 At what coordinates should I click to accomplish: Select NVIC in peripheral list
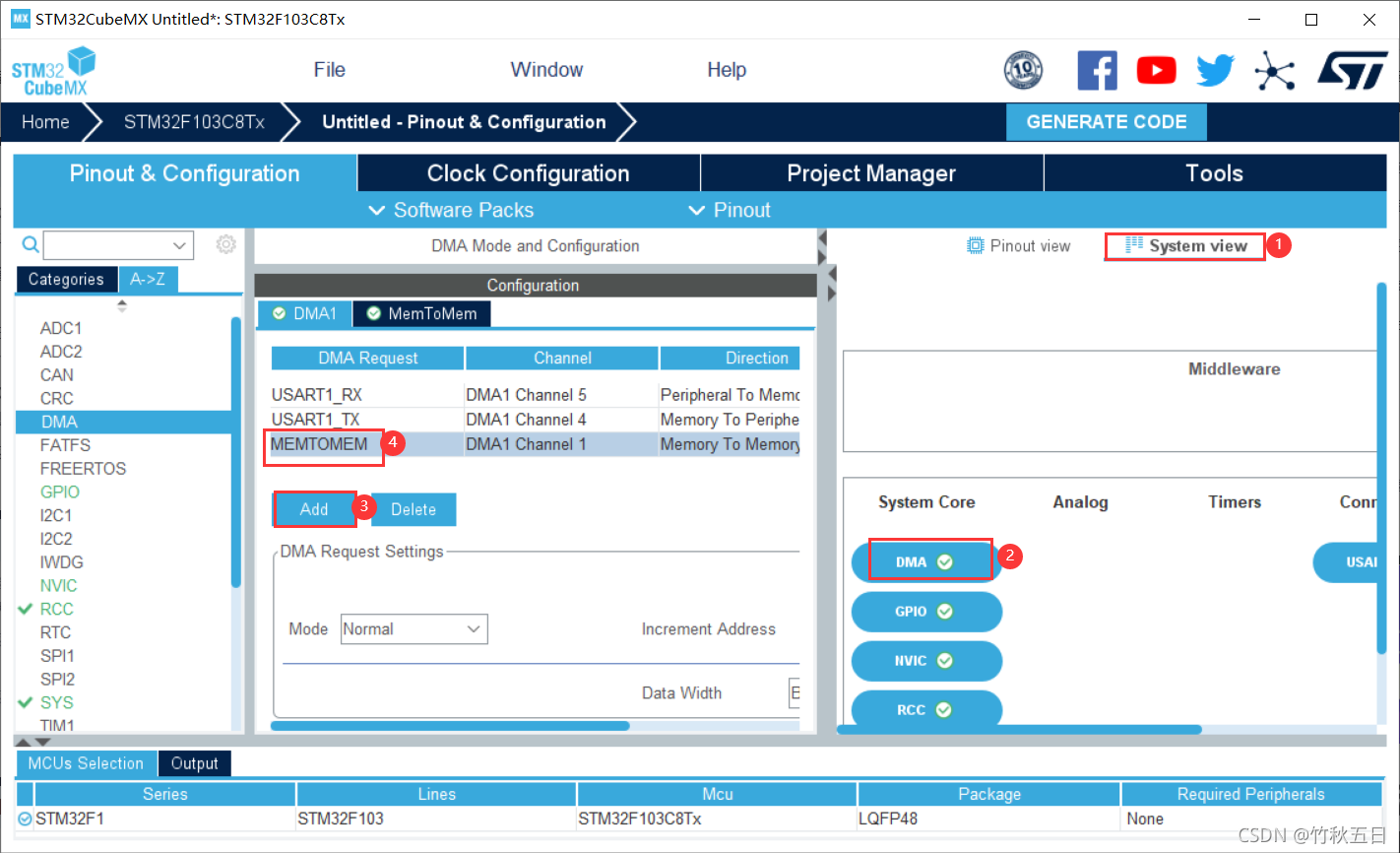[59, 585]
